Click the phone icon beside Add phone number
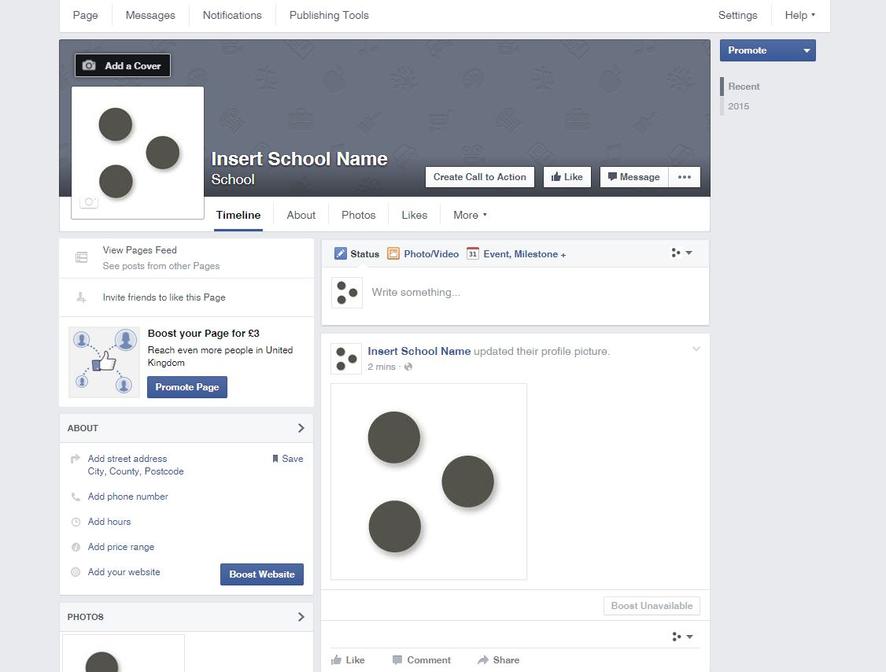The width and height of the screenshot is (886, 672). 76,497
